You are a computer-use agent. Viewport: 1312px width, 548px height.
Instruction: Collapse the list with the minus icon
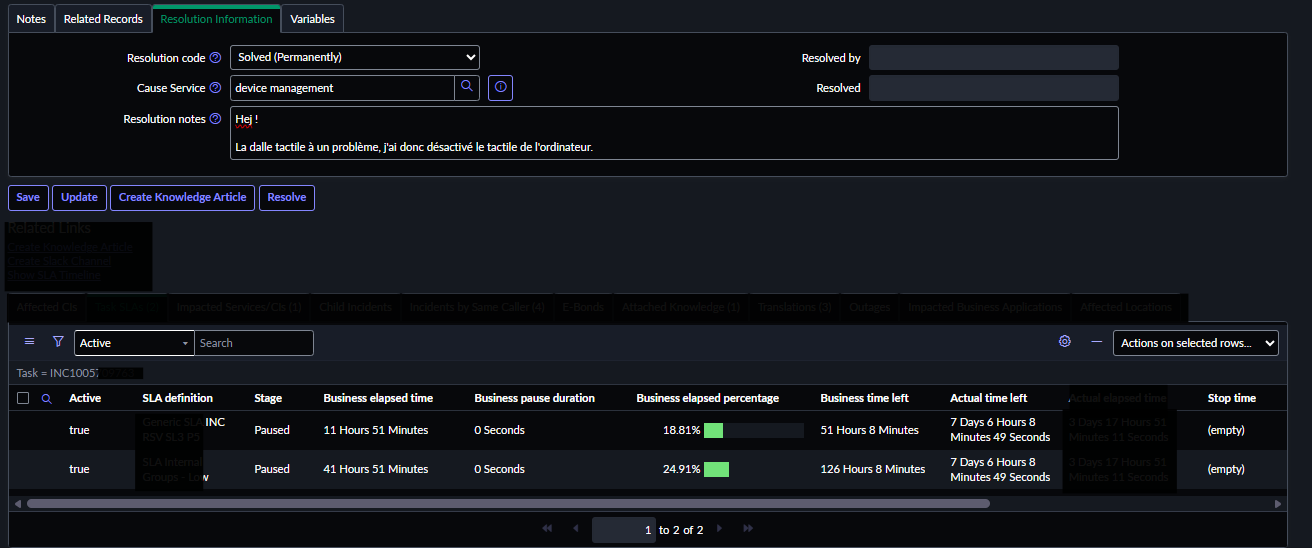coord(1097,342)
